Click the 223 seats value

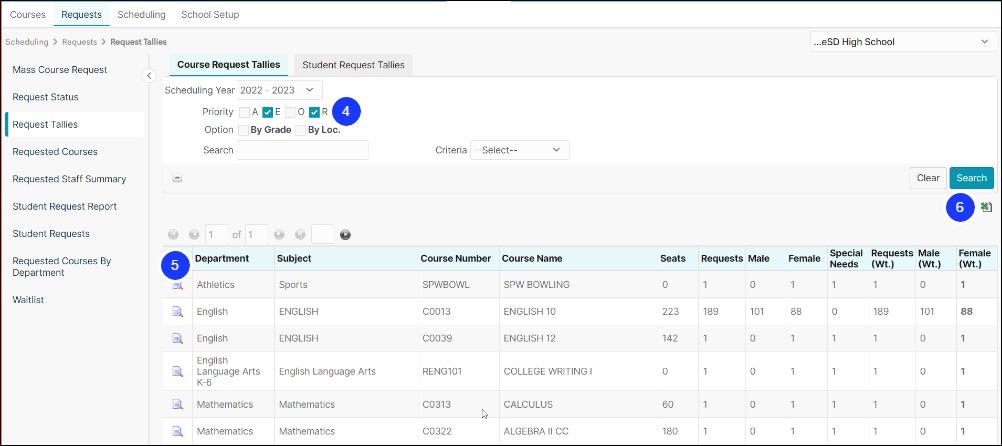(x=670, y=312)
